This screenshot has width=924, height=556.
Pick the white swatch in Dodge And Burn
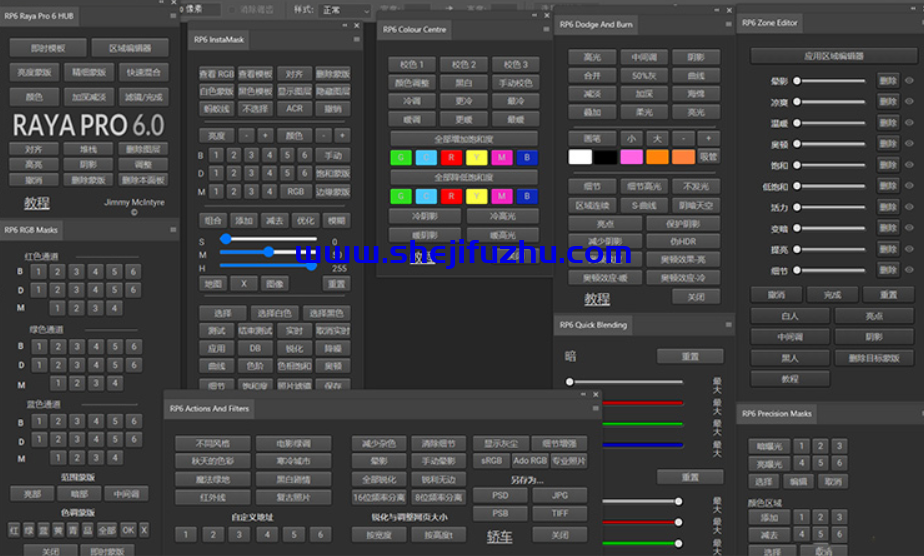(x=580, y=157)
